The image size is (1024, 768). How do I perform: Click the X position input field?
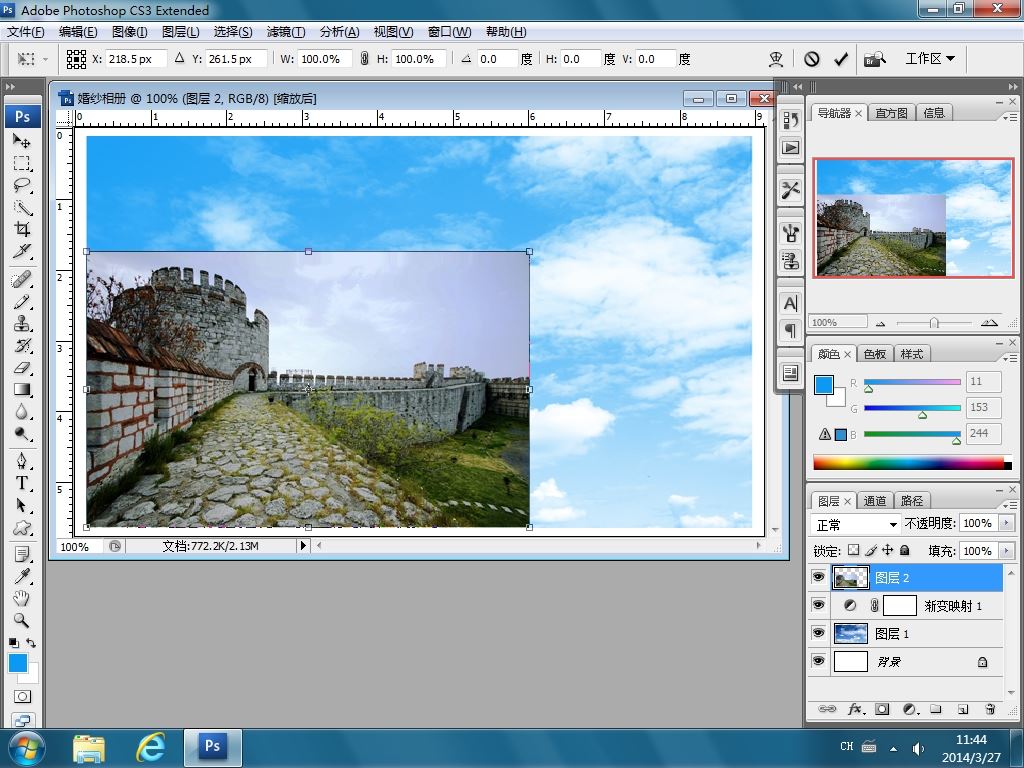[136, 59]
